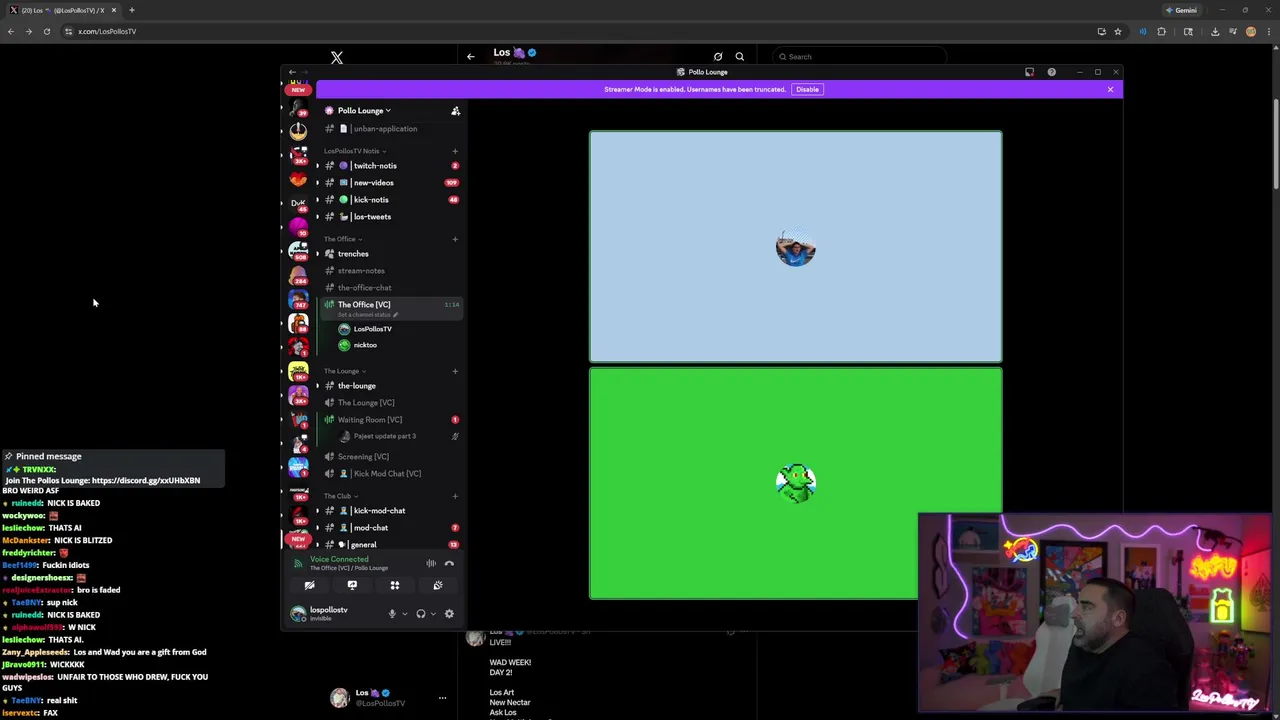Dismiss the Streamer Mode purple banner
The height and width of the screenshot is (720, 1280).
click(x=1110, y=90)
